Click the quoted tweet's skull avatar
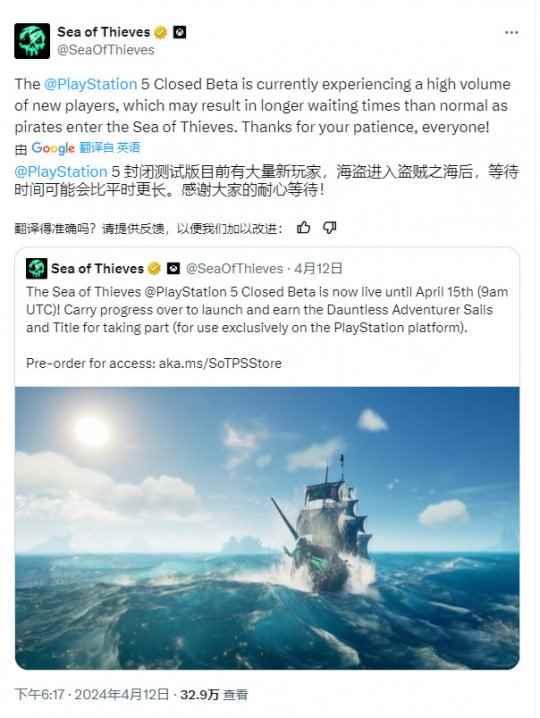 [x=36, y=268]
